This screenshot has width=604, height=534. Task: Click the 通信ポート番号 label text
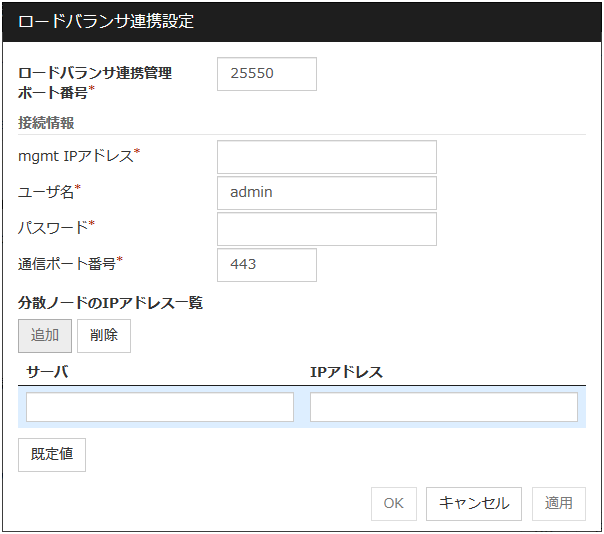click(67, 264)
